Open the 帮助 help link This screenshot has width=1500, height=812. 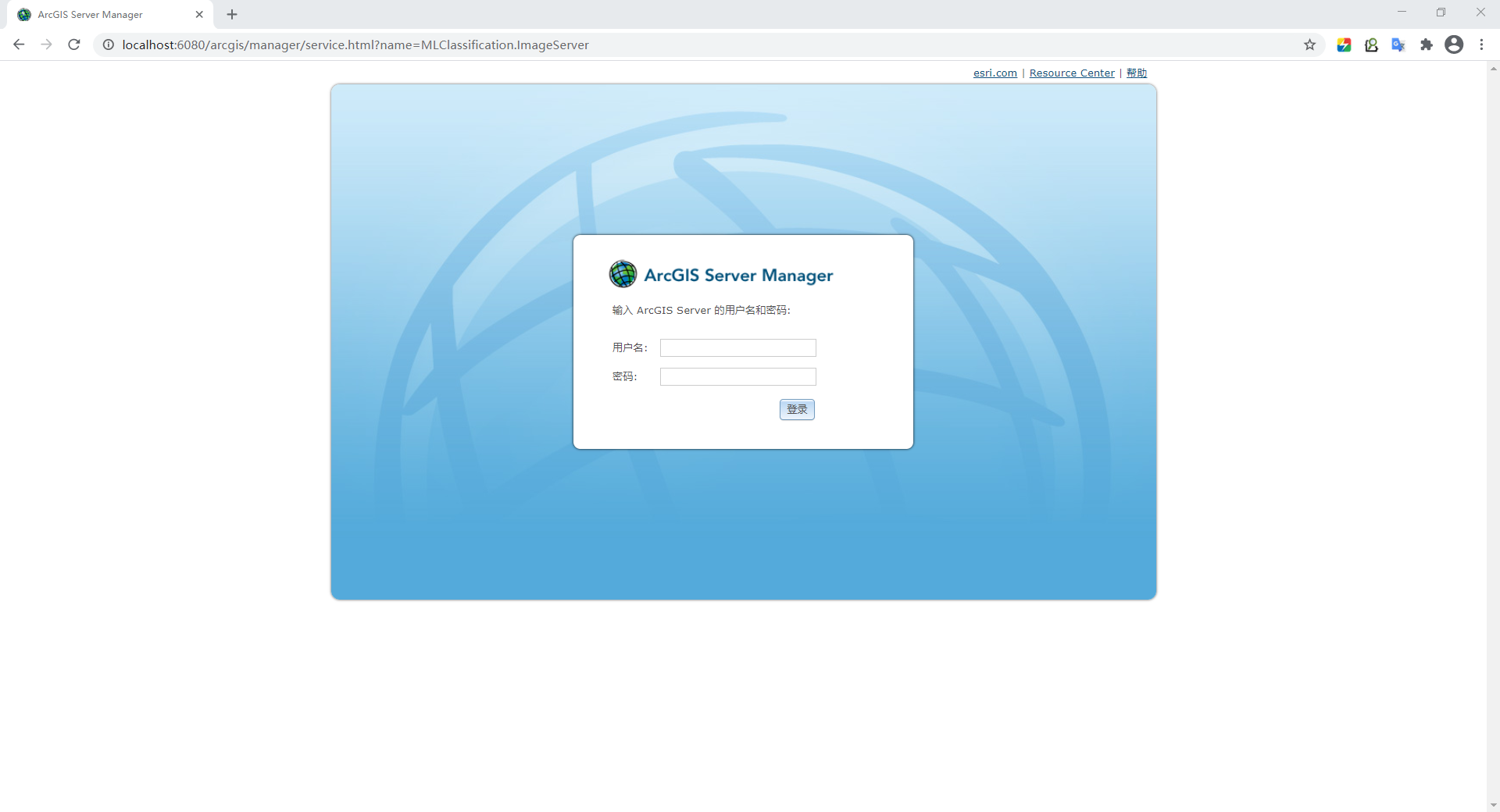click(x=1137, y=73)
